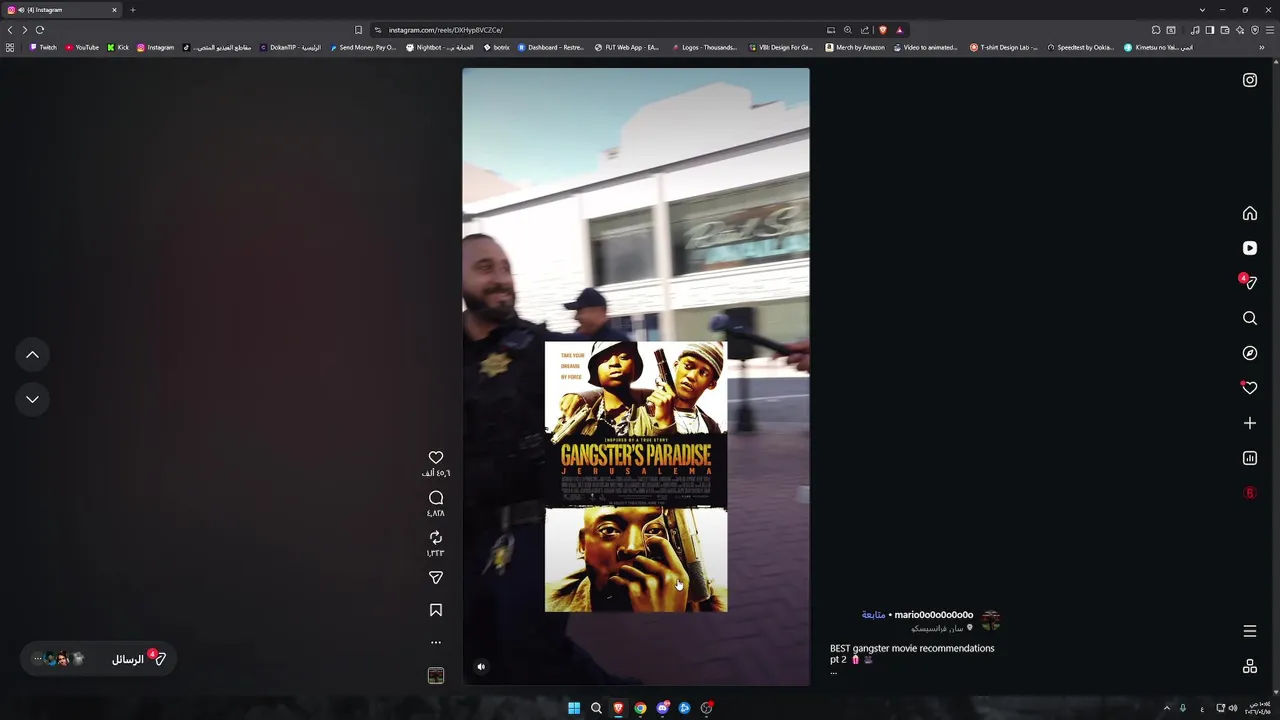Open the volume control in system tray
This screenshot has width=1280, height=720.
click(x=1232, y=708)
